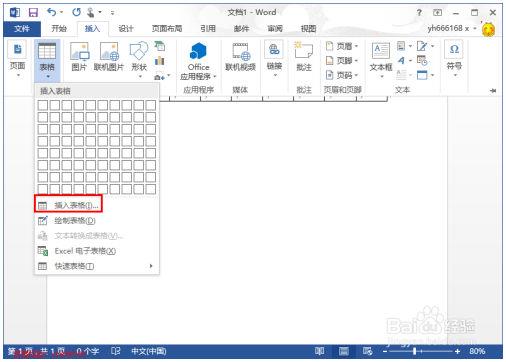Viewport: 506px width, 362px height.
Task: Switch to read mode view icon
Action: (319, 351)
